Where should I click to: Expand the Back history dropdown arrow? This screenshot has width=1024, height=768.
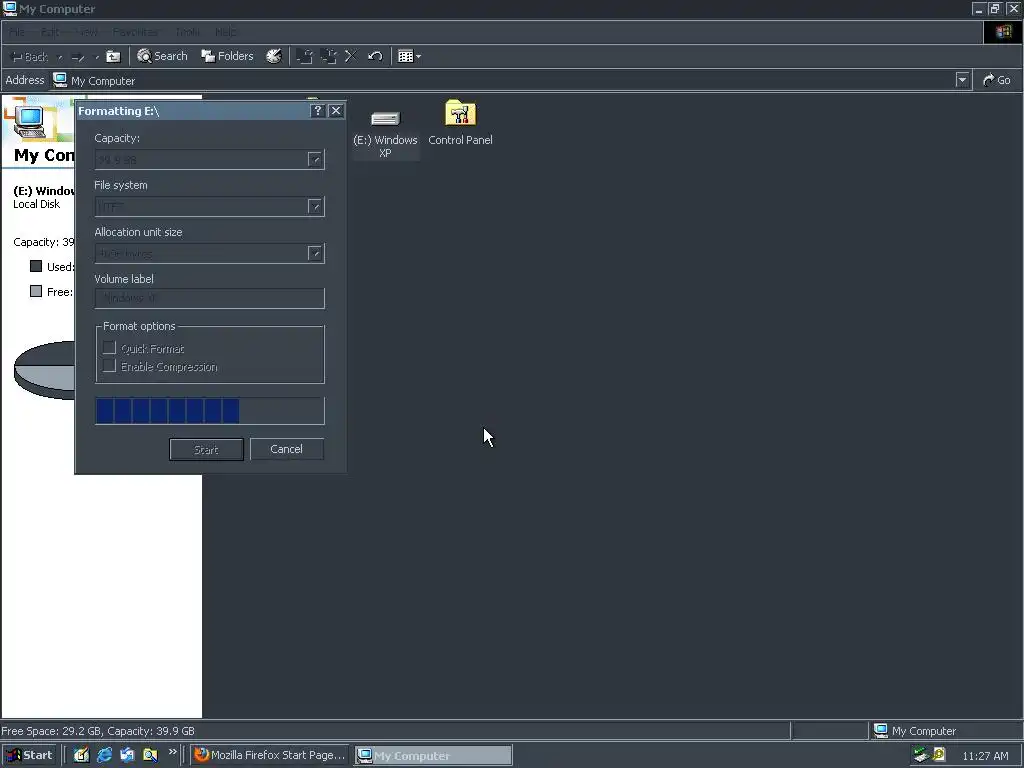pos(60,57)
